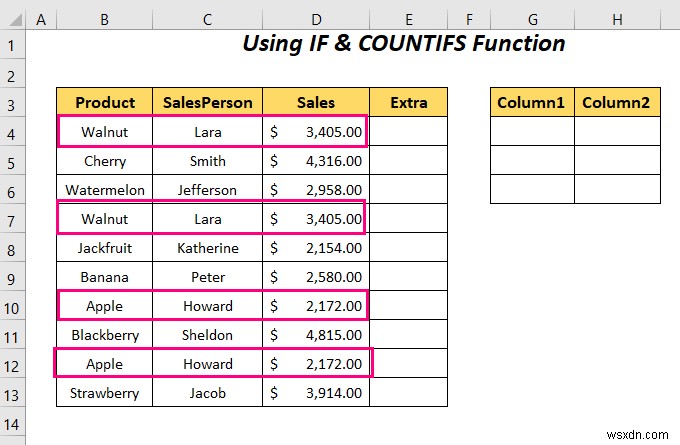Click the Watermelon product cell
The image size is (680, 445).
pyautogui.click(x=105, y=190)
